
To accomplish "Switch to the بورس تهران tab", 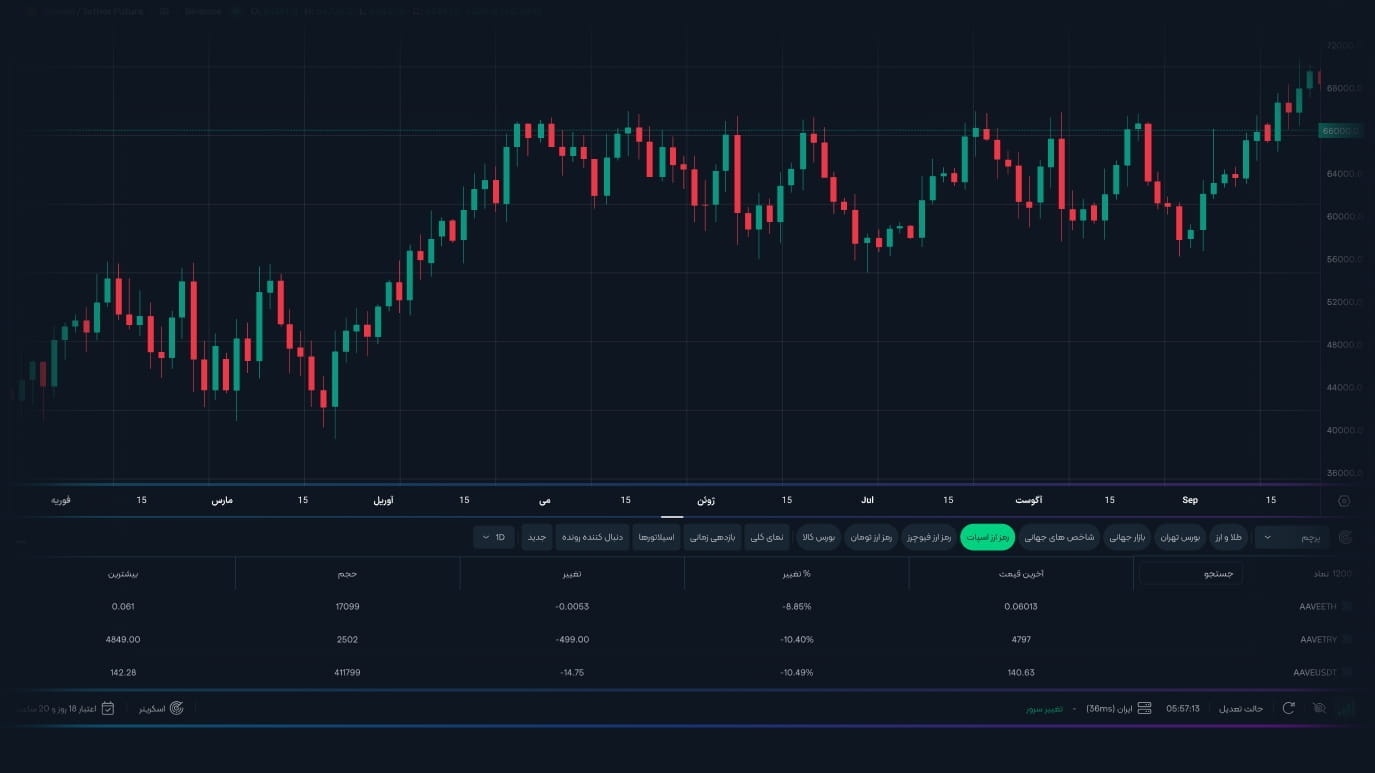I will click(x=1180, y=537).
